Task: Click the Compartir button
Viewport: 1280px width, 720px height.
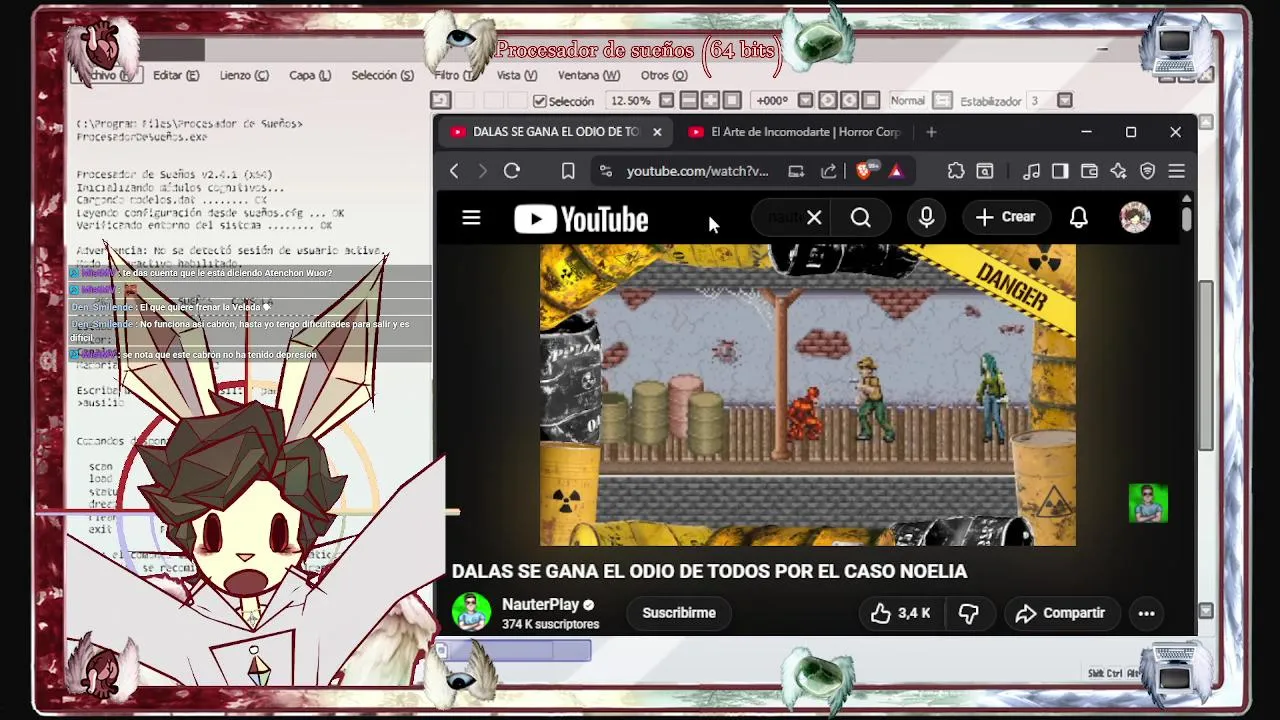Action: [x=1060, y=613]
